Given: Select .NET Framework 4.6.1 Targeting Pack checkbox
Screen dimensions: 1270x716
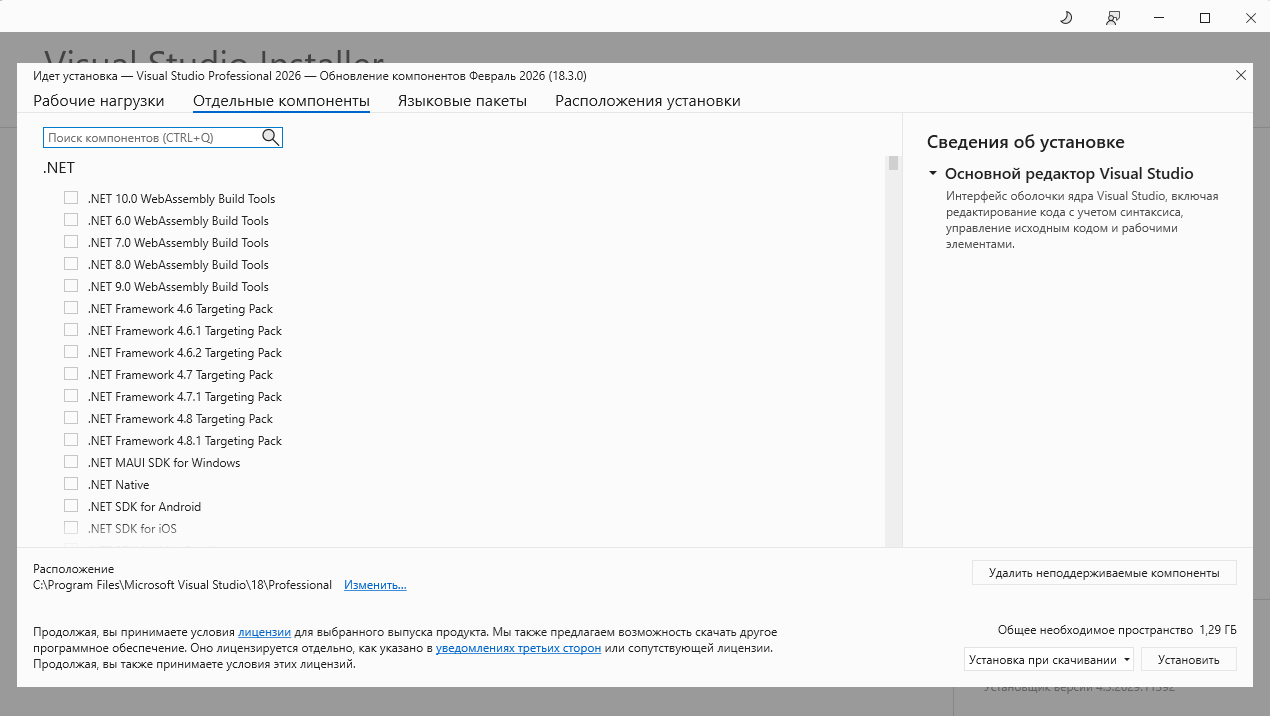Looking at the screenshot, I should point(71,330).
